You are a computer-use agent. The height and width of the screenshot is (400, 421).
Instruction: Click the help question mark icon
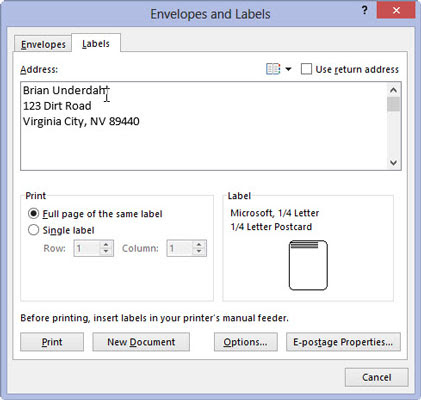click(x=365, y=10)
